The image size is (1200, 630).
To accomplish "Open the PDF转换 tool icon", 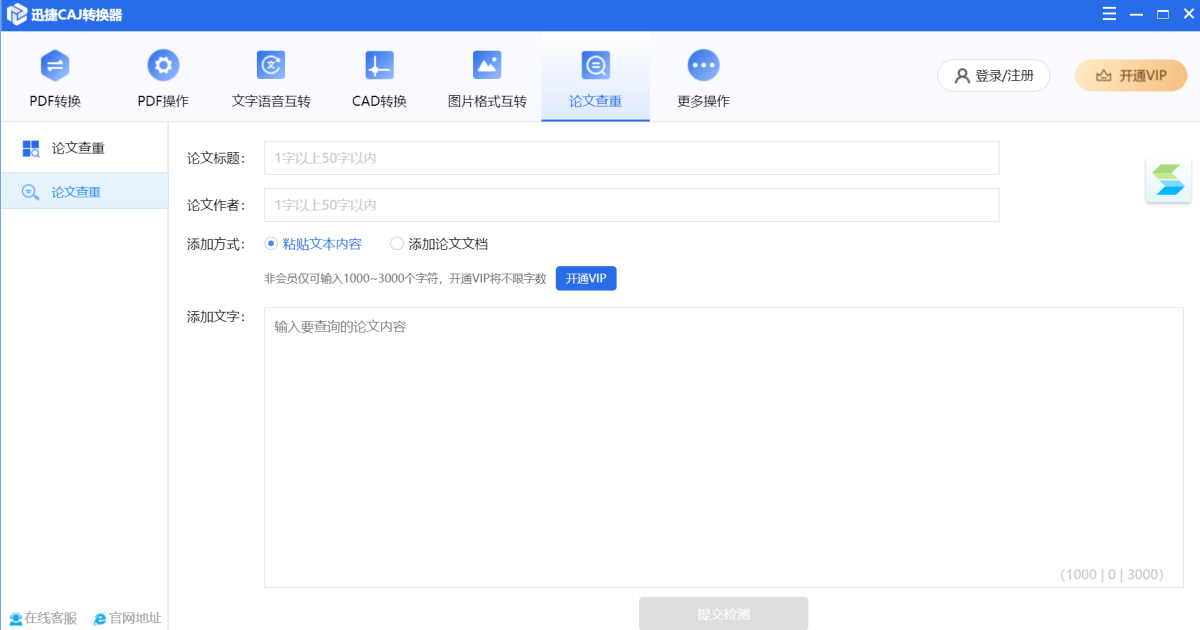I will point(55,66).
